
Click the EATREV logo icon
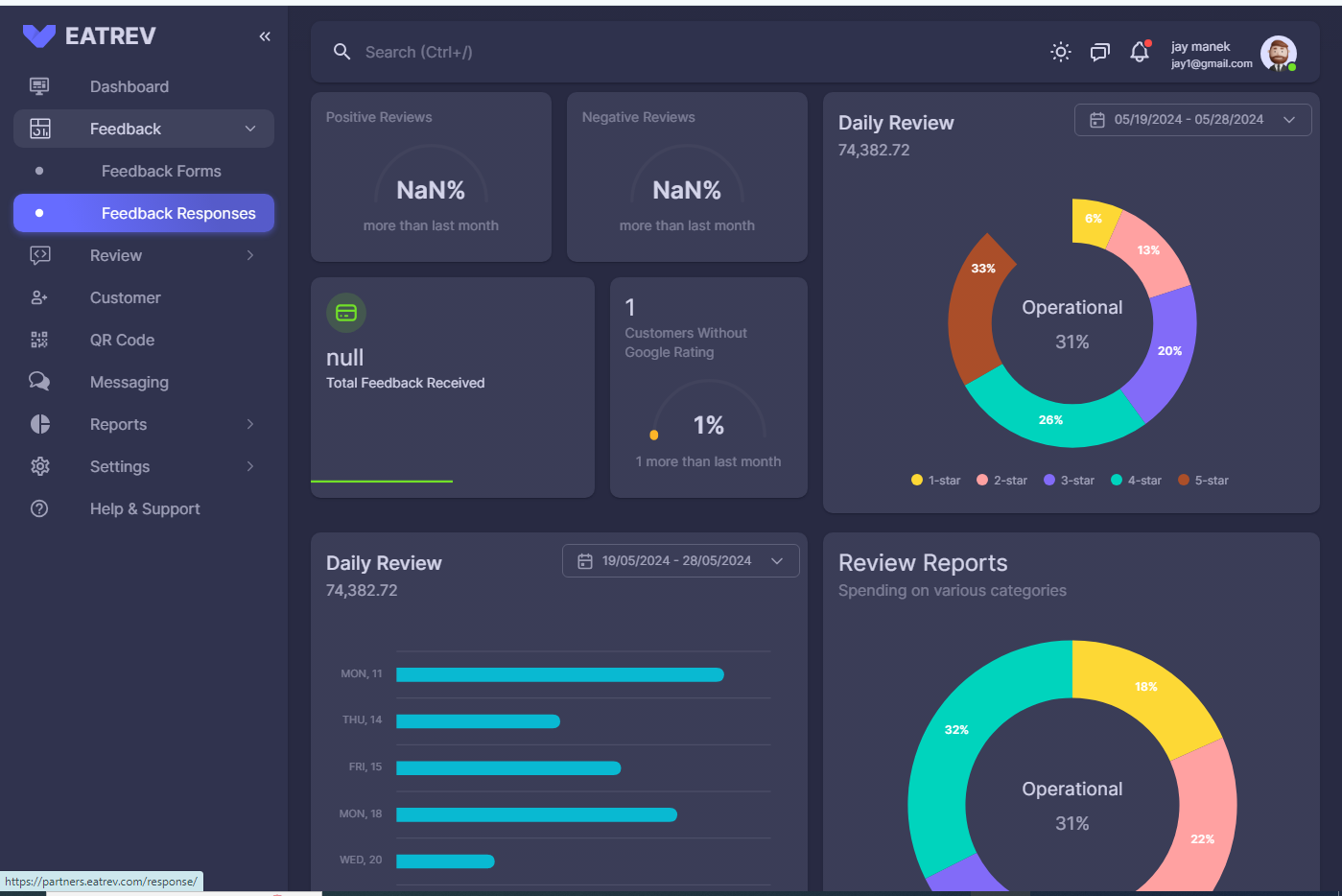point(39,36)
